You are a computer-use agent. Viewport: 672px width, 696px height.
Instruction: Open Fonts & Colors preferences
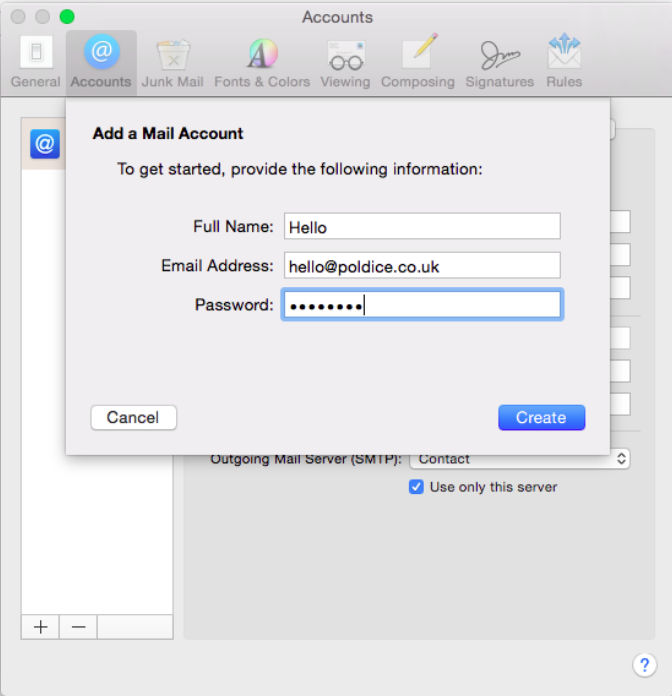point(262,62)
